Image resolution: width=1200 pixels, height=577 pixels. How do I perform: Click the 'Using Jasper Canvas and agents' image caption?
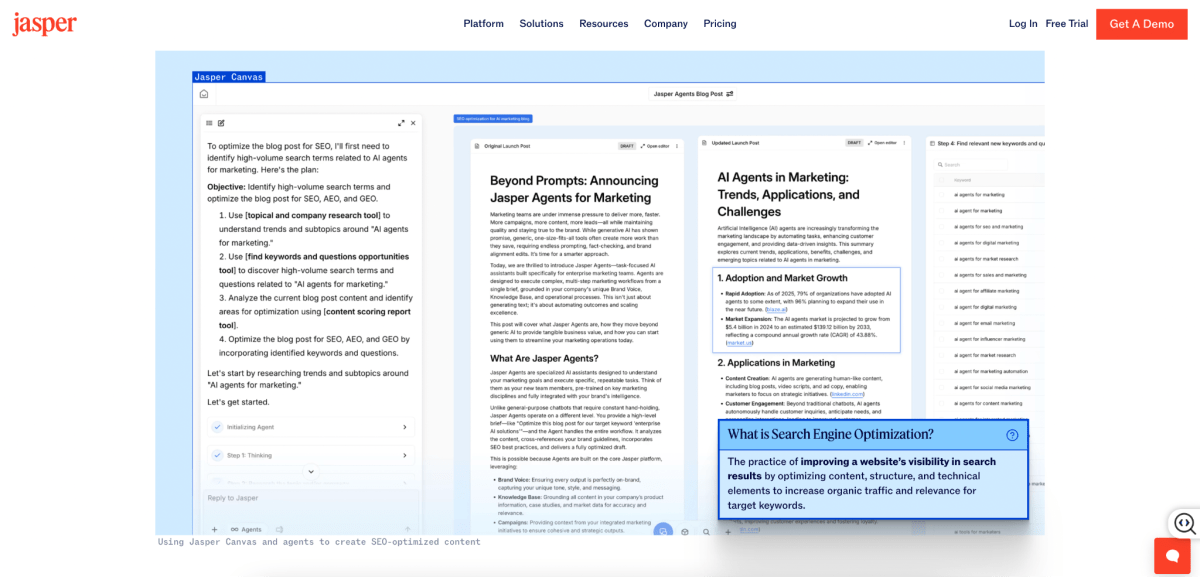(319, 542)
